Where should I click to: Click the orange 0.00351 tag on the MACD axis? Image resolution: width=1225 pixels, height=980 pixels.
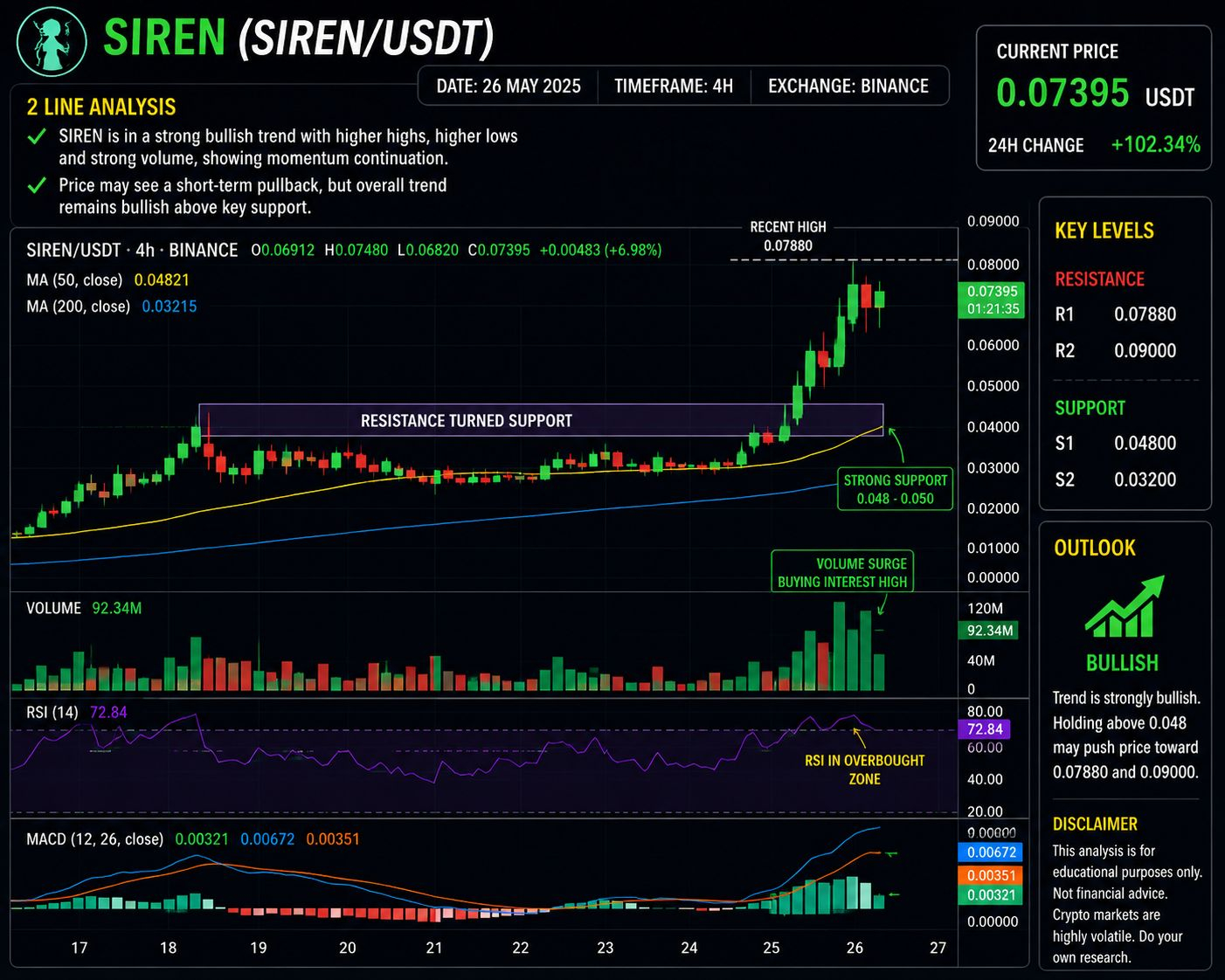click(991, 875)
